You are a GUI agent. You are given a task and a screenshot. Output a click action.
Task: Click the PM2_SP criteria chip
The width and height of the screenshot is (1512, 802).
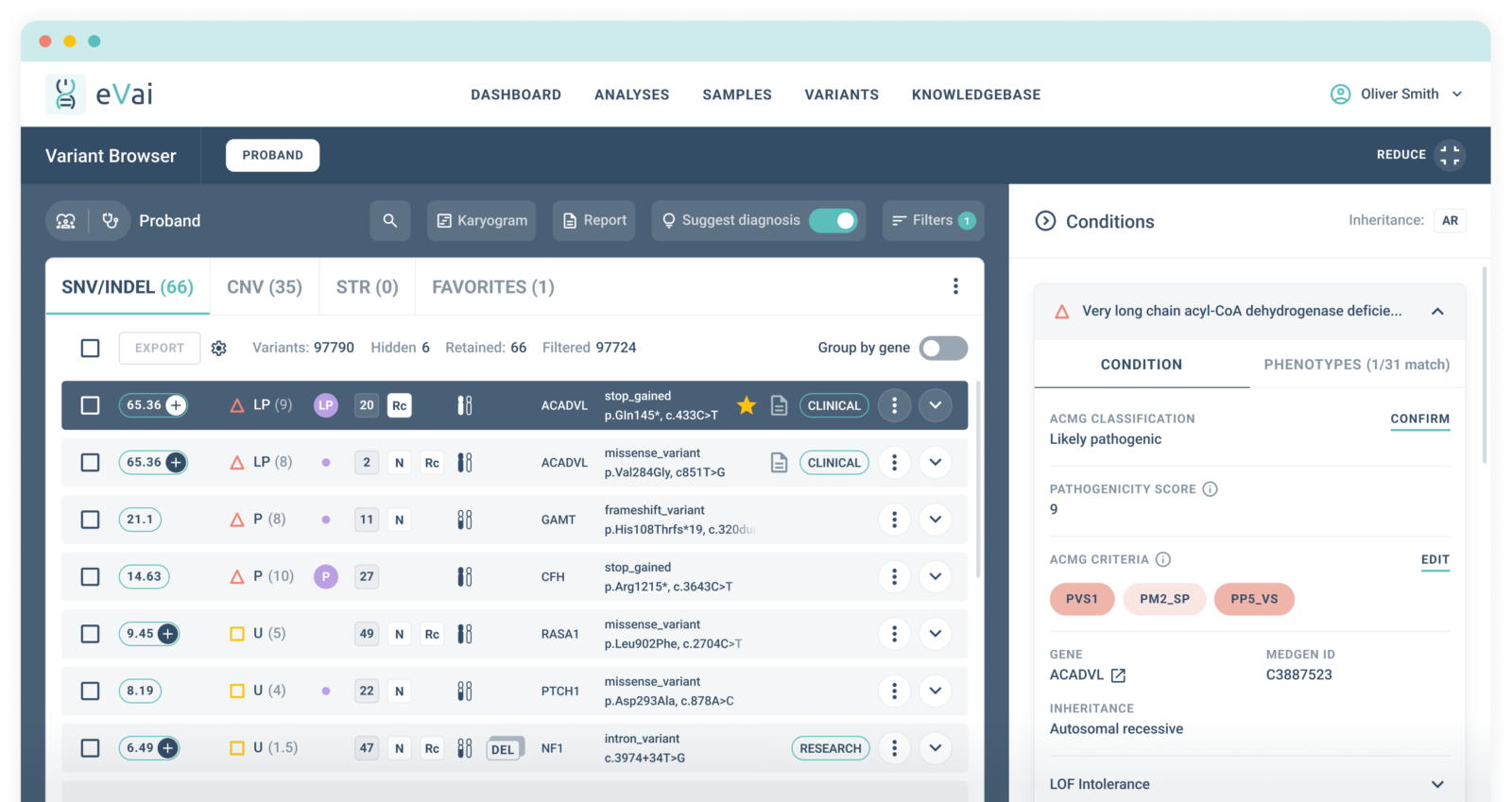pyautogui.click(x=1164, y=599)
